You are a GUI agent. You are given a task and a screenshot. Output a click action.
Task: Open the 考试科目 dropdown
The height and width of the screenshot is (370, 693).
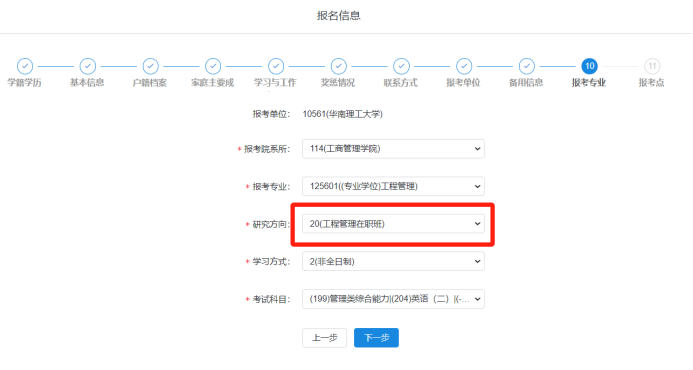(393, 299)
